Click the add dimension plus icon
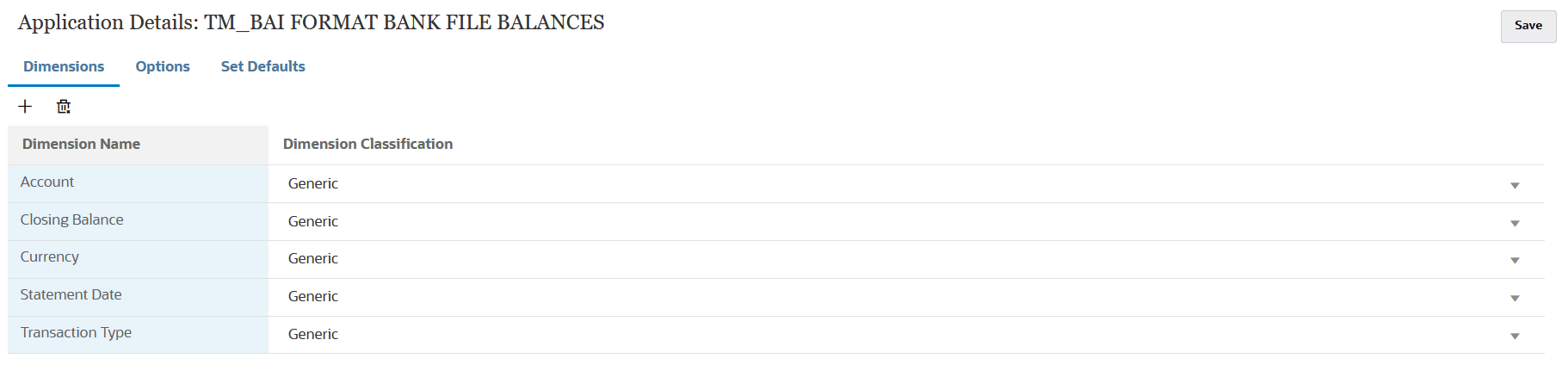 pyautogui.click(x=25, y=107)
